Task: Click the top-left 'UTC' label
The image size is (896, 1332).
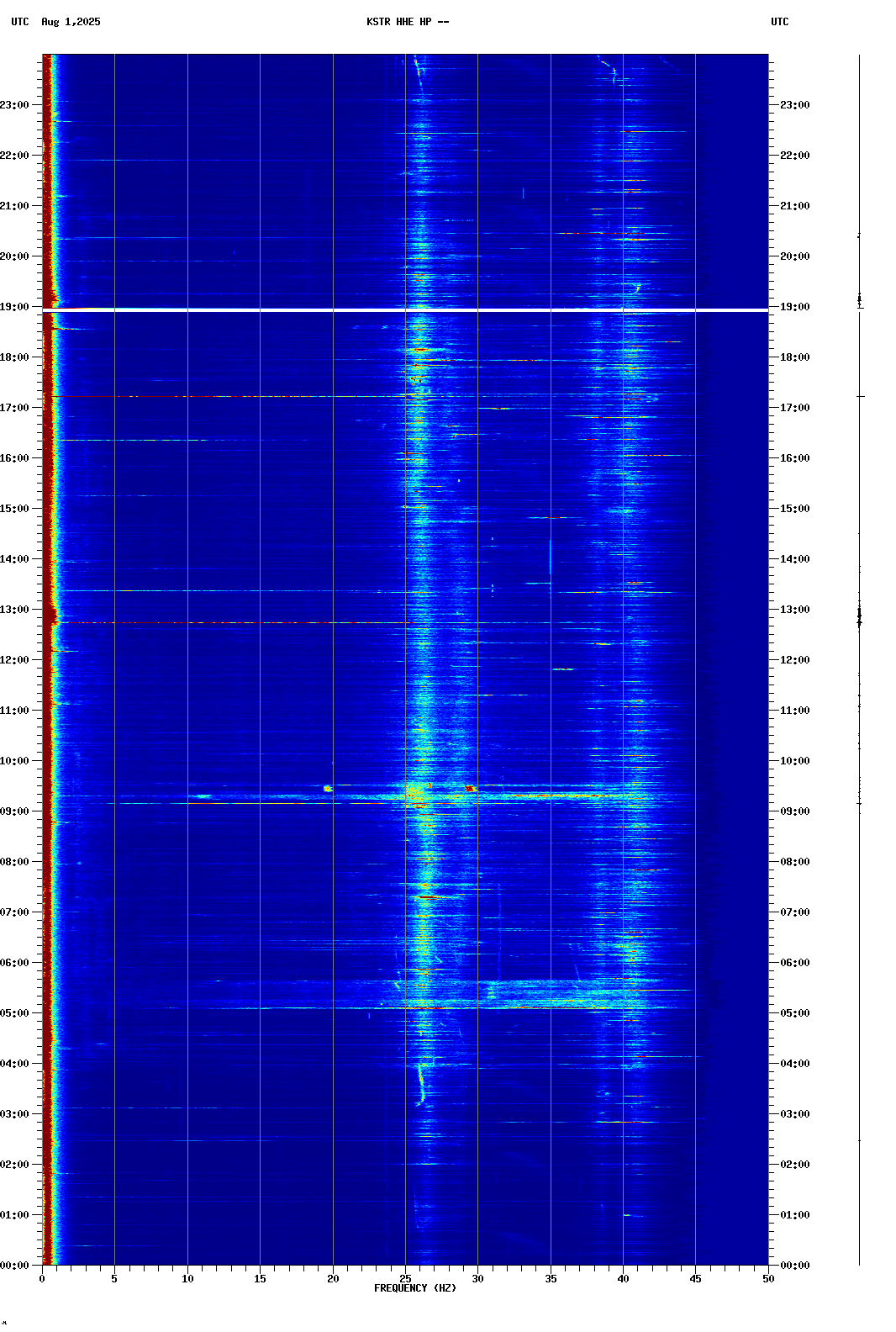Action: [20, 22]
